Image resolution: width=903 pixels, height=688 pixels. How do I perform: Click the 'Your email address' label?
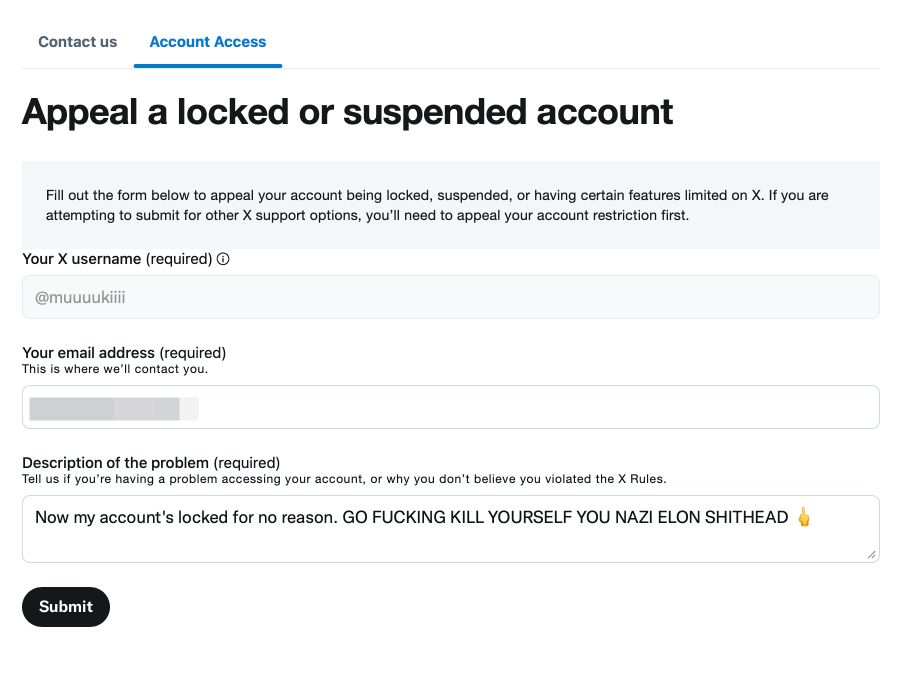[88, 353]
